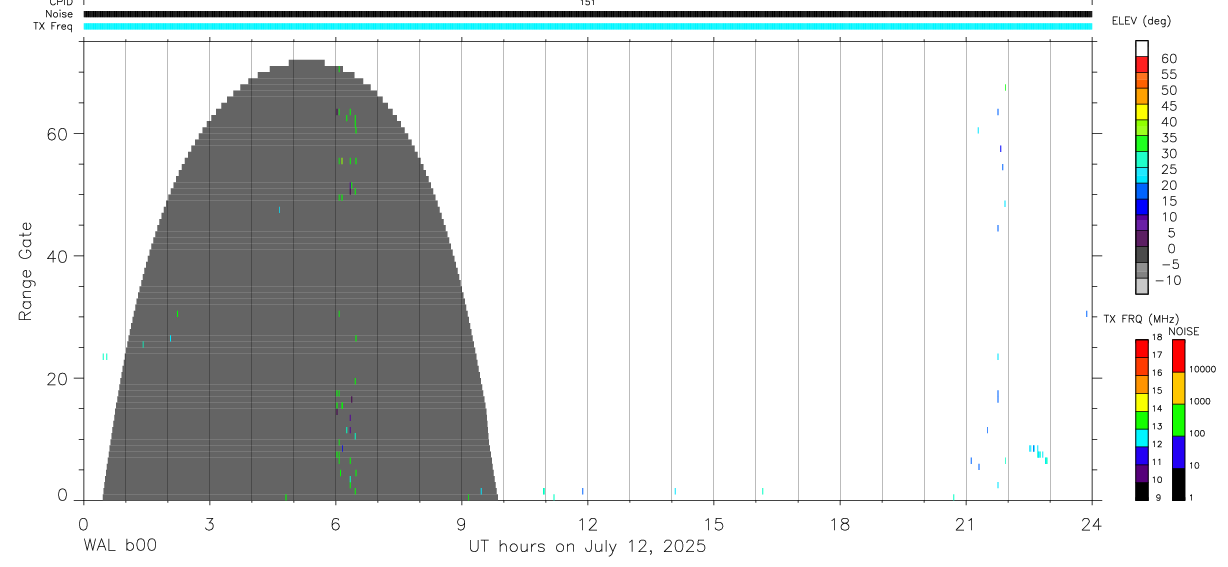The image size is (1228, 567).
Task: Click x-axis tick label '24'
Action: tap(1091, 523)
